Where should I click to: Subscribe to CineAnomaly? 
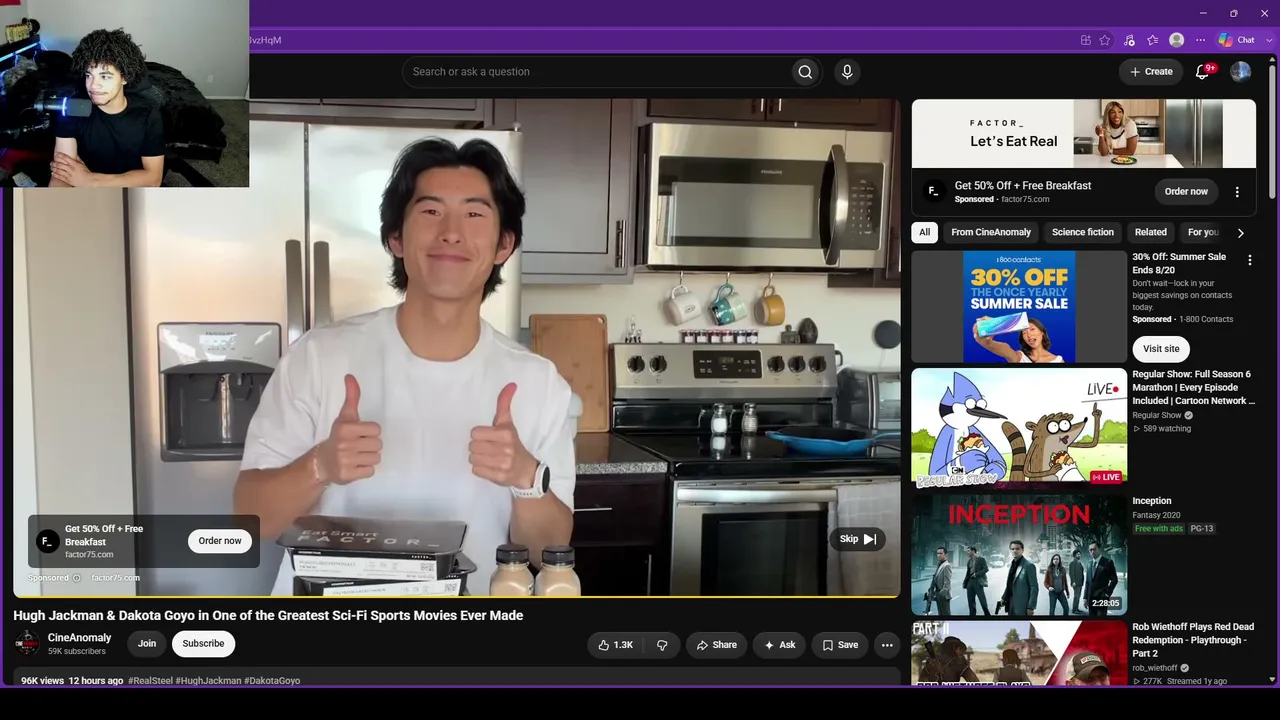(203, 644)
